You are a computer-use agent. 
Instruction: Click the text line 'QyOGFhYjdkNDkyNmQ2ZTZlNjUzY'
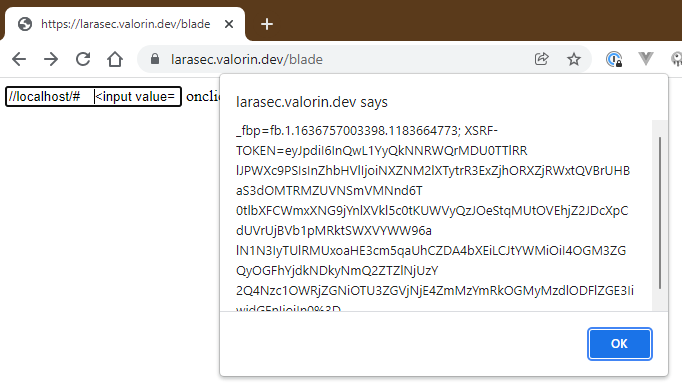(337, 270)
